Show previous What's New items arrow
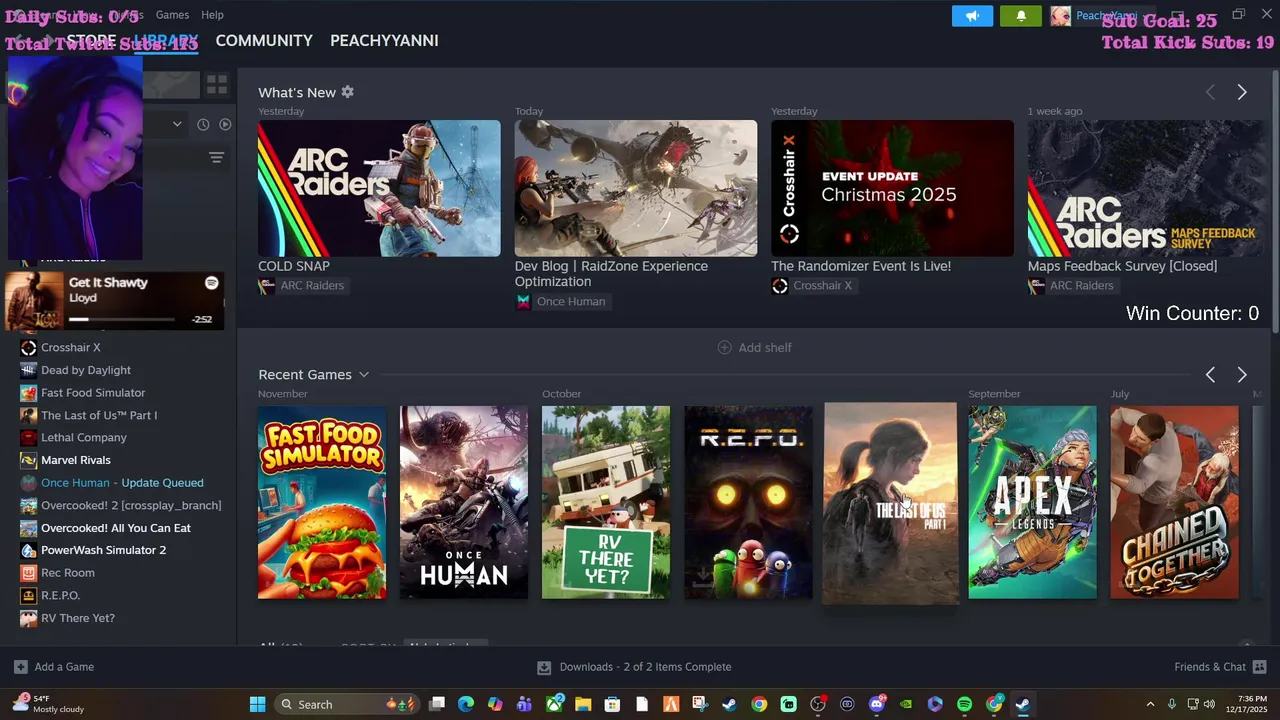 (x=1210, y=92)
